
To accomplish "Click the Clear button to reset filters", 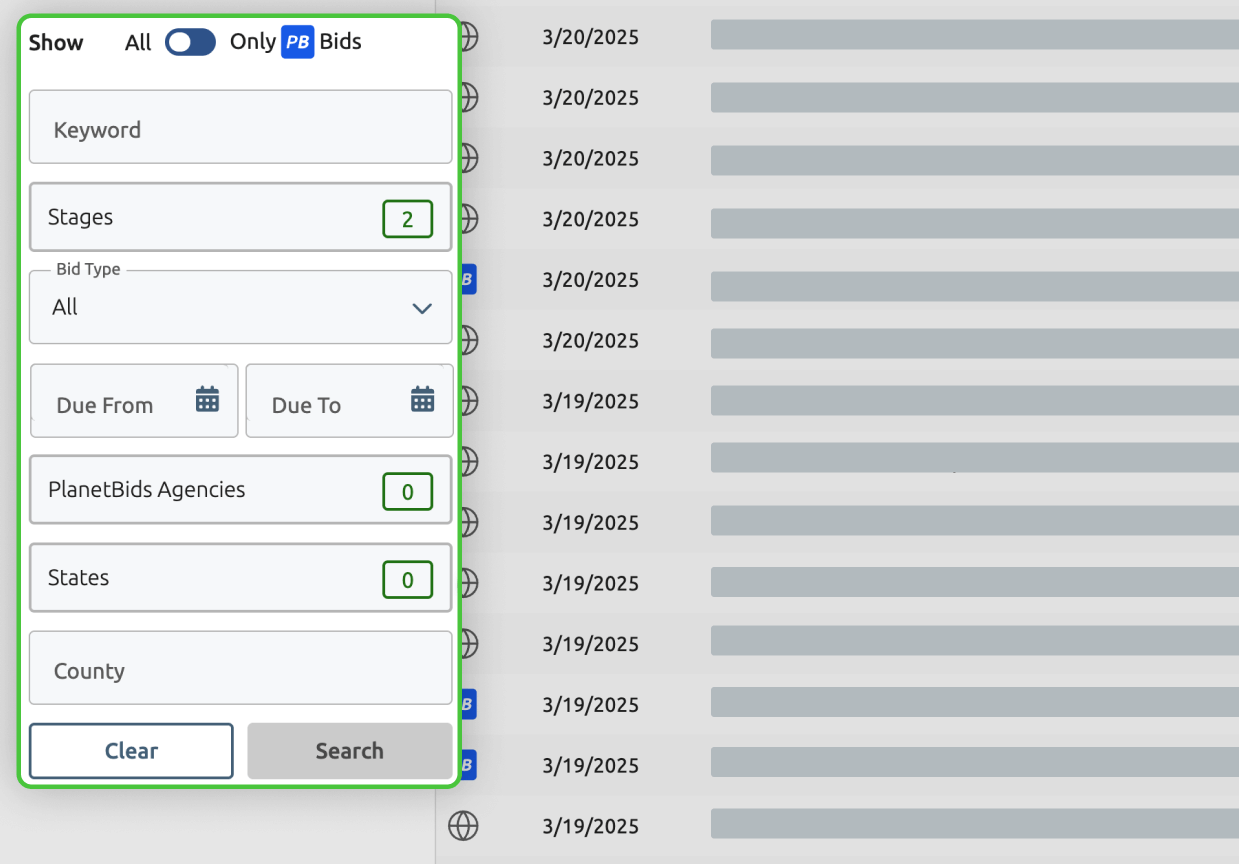I will (130, 750).
